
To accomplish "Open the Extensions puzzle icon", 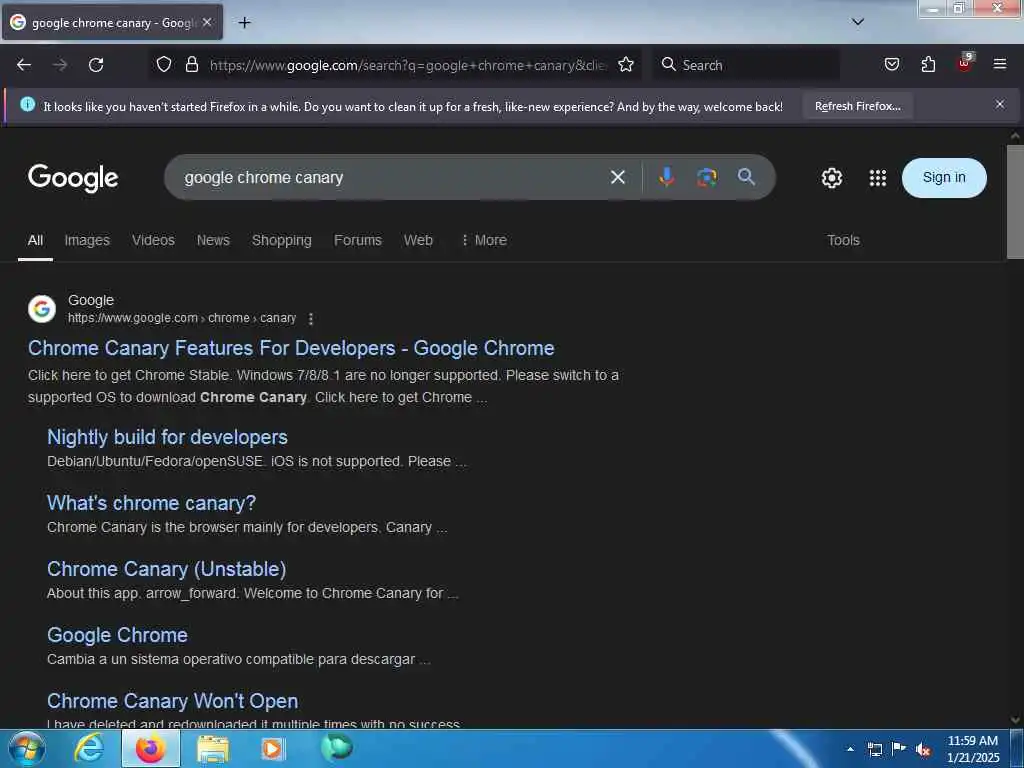I will [x=928, y=64].
